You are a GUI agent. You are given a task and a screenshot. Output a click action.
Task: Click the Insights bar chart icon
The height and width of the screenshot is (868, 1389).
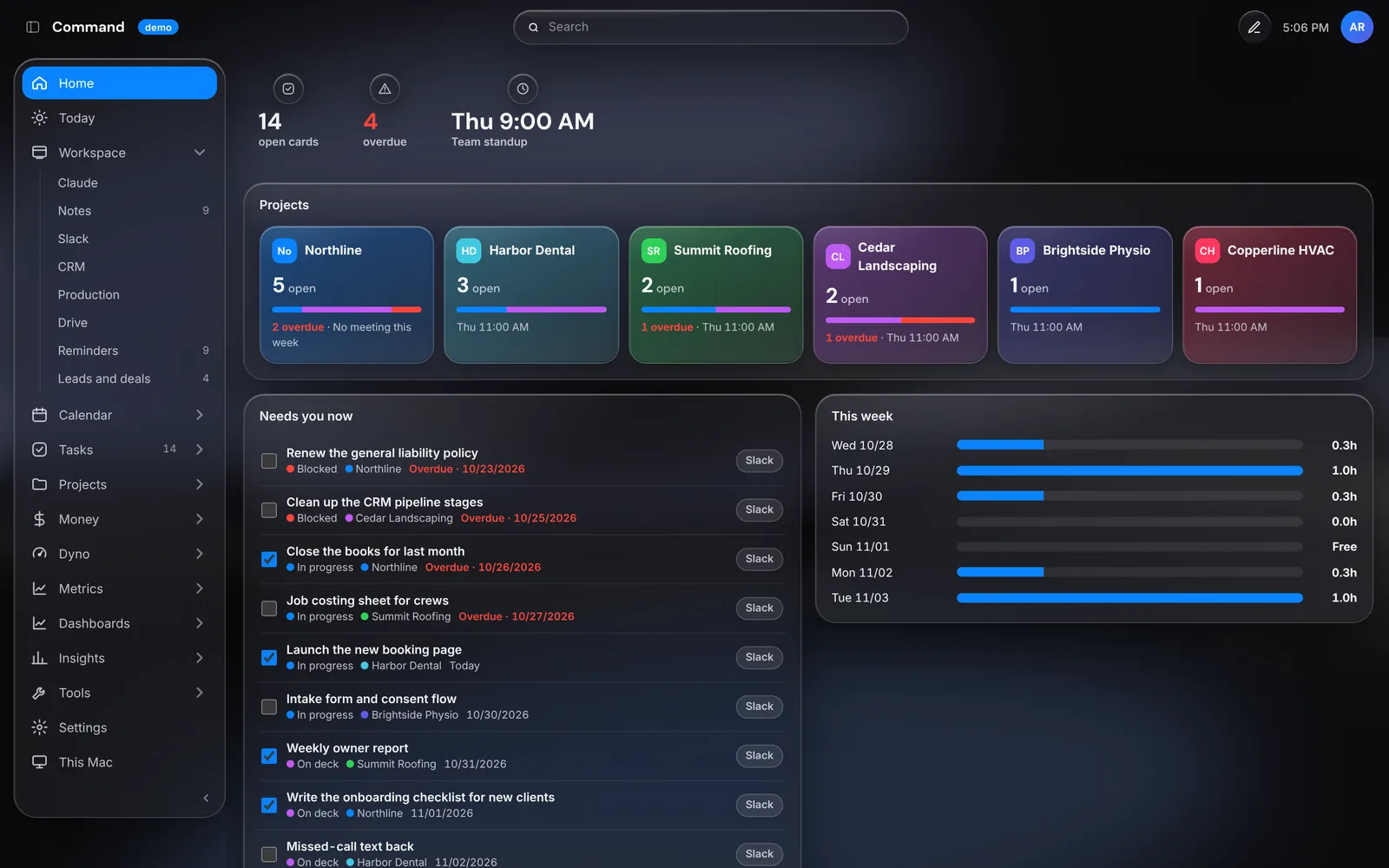pyautogui.click(x=39, y=658)
